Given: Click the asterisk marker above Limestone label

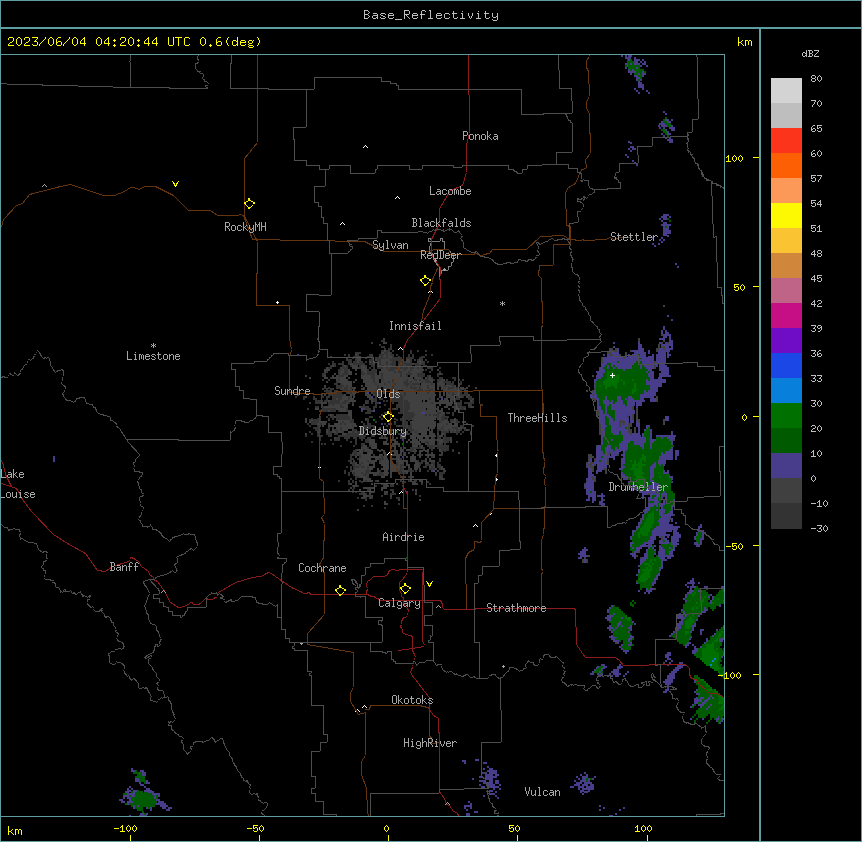Looking at the screenshot, I should 153,346.
